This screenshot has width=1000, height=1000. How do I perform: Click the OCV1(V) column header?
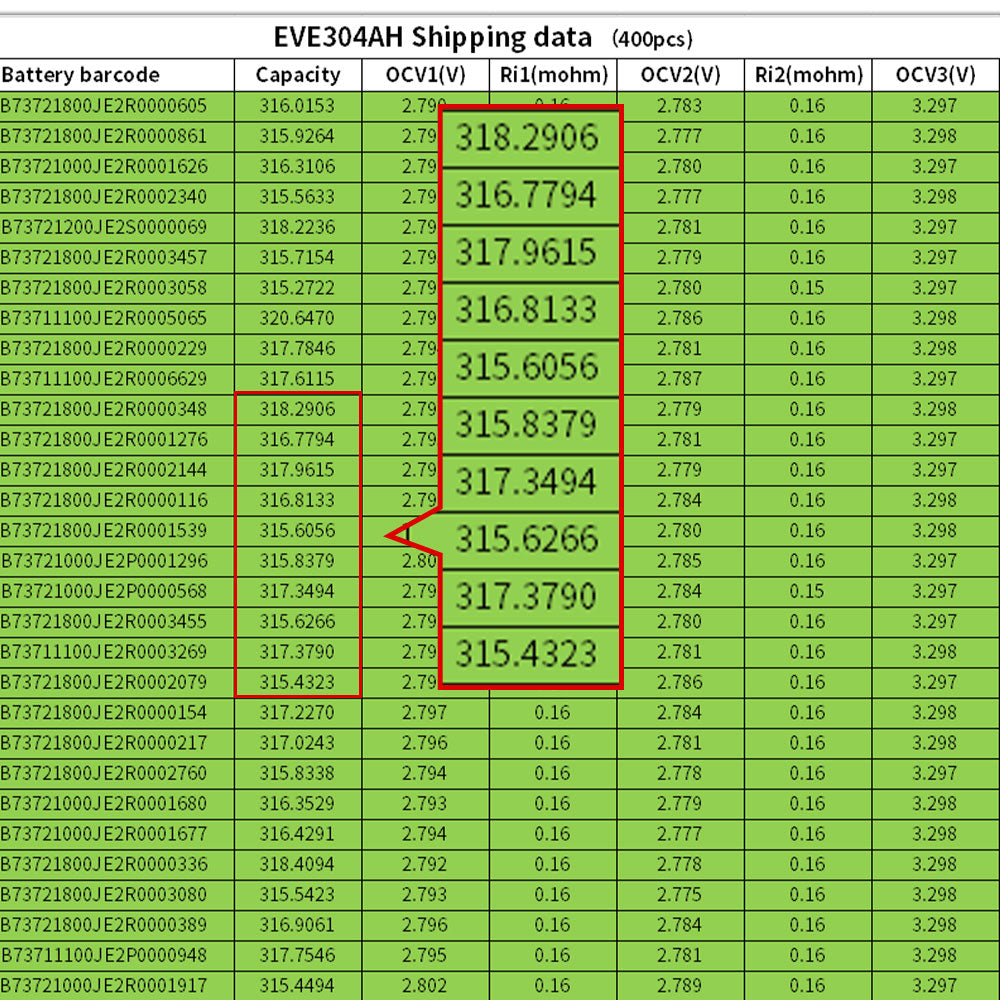[425, 75]
